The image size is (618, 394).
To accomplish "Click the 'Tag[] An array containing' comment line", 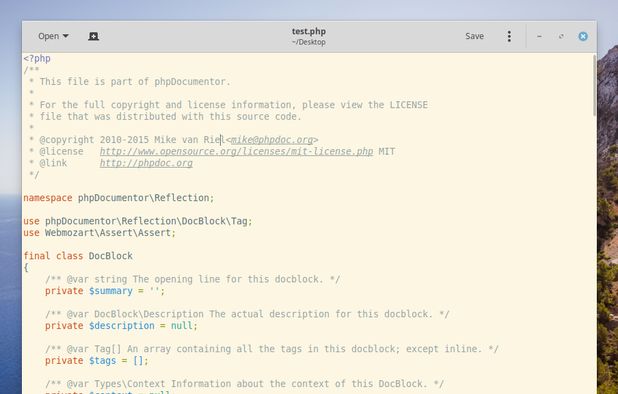I will click(x=272, y=349).
